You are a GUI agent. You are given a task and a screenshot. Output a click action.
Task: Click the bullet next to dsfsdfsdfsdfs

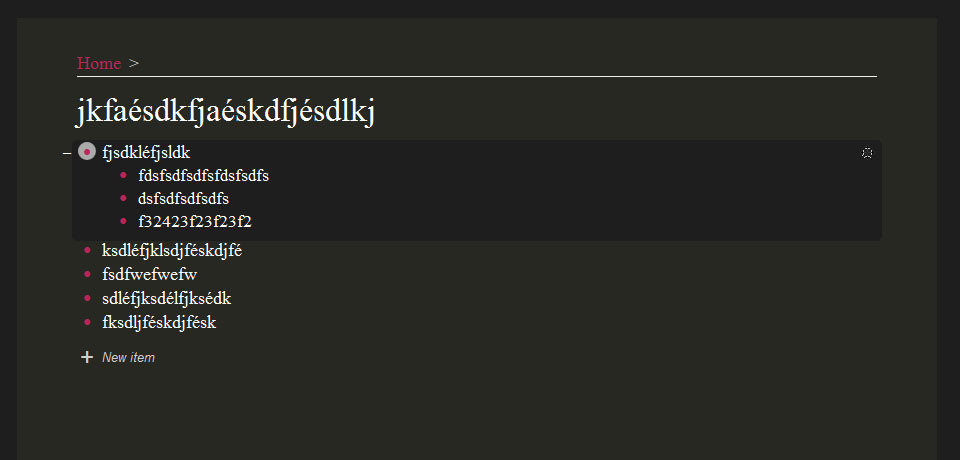coord(123,198)
